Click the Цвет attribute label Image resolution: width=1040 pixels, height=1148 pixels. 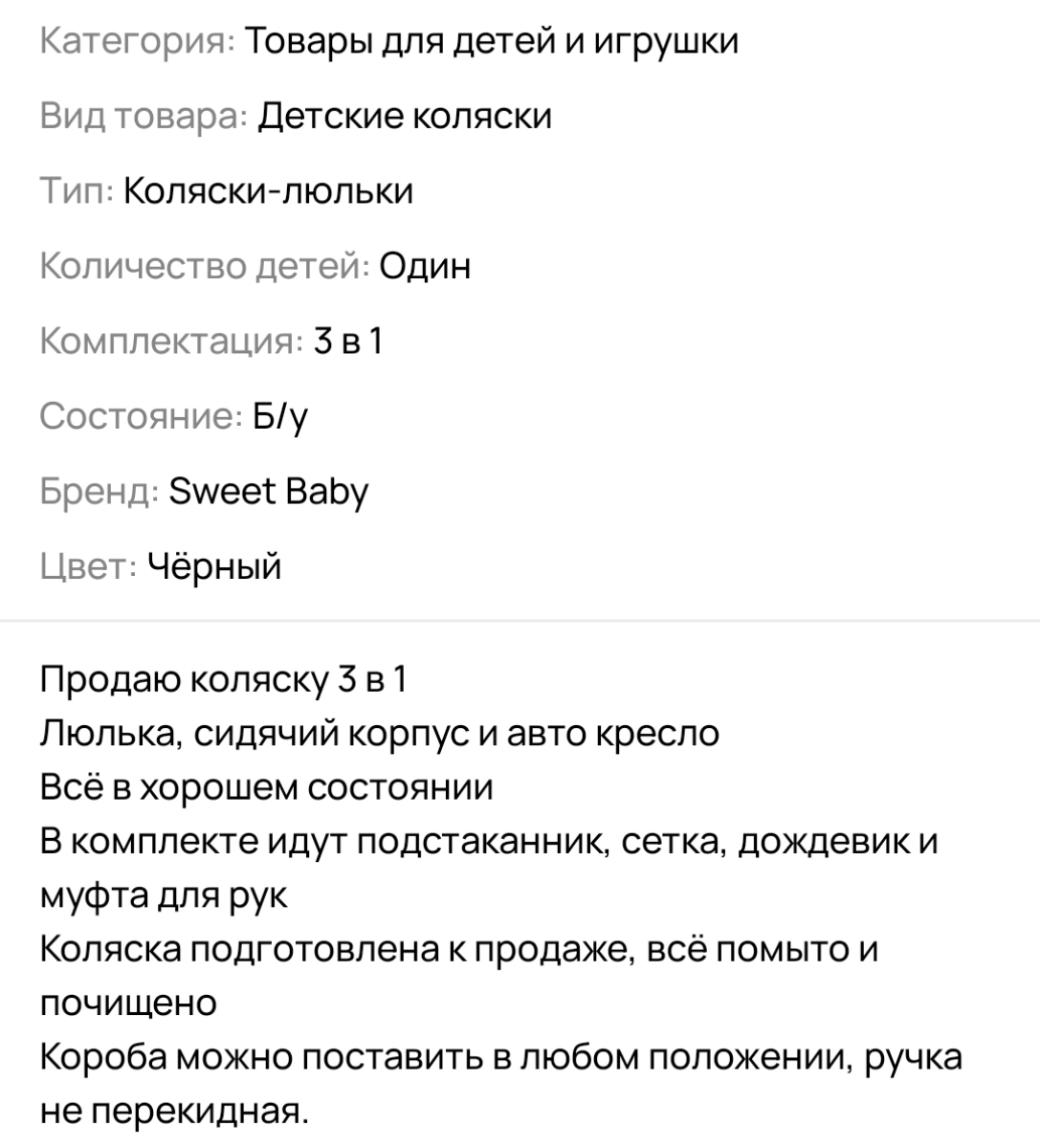[88, 566]
